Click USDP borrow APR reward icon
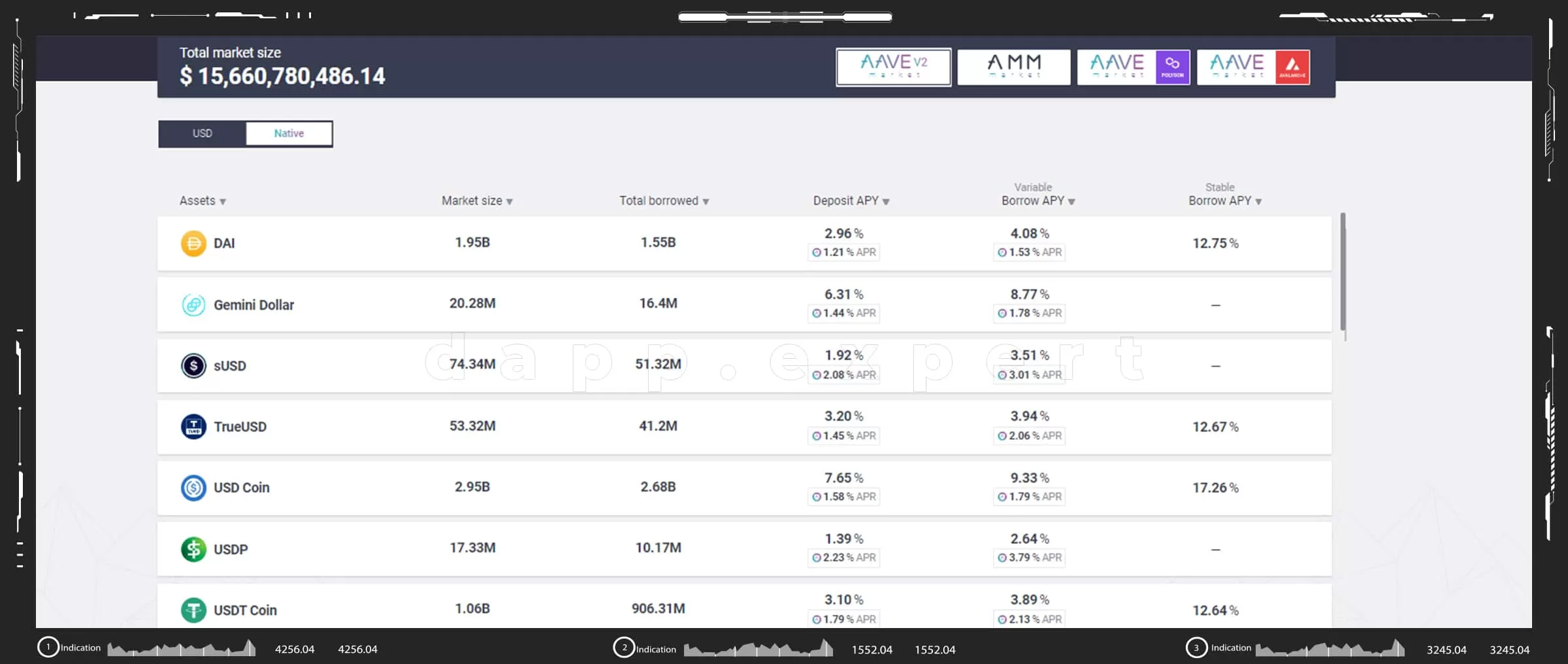This screenshot has height=664, width=1568. point(1002,557)
